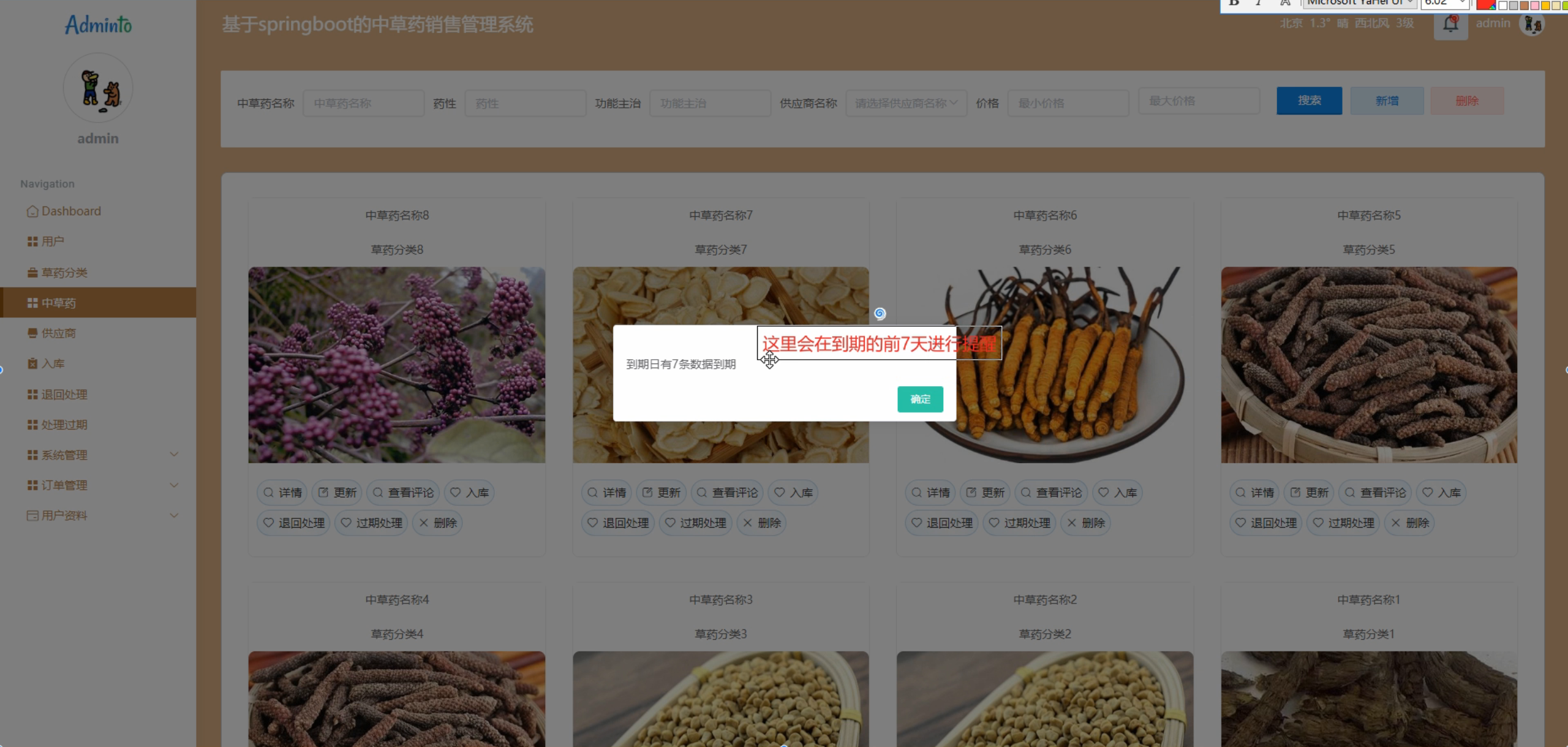Viewport: 1568px width, 747px height.
Task: Click the 确定 button in the dialog
Action: tap(919, 399)
